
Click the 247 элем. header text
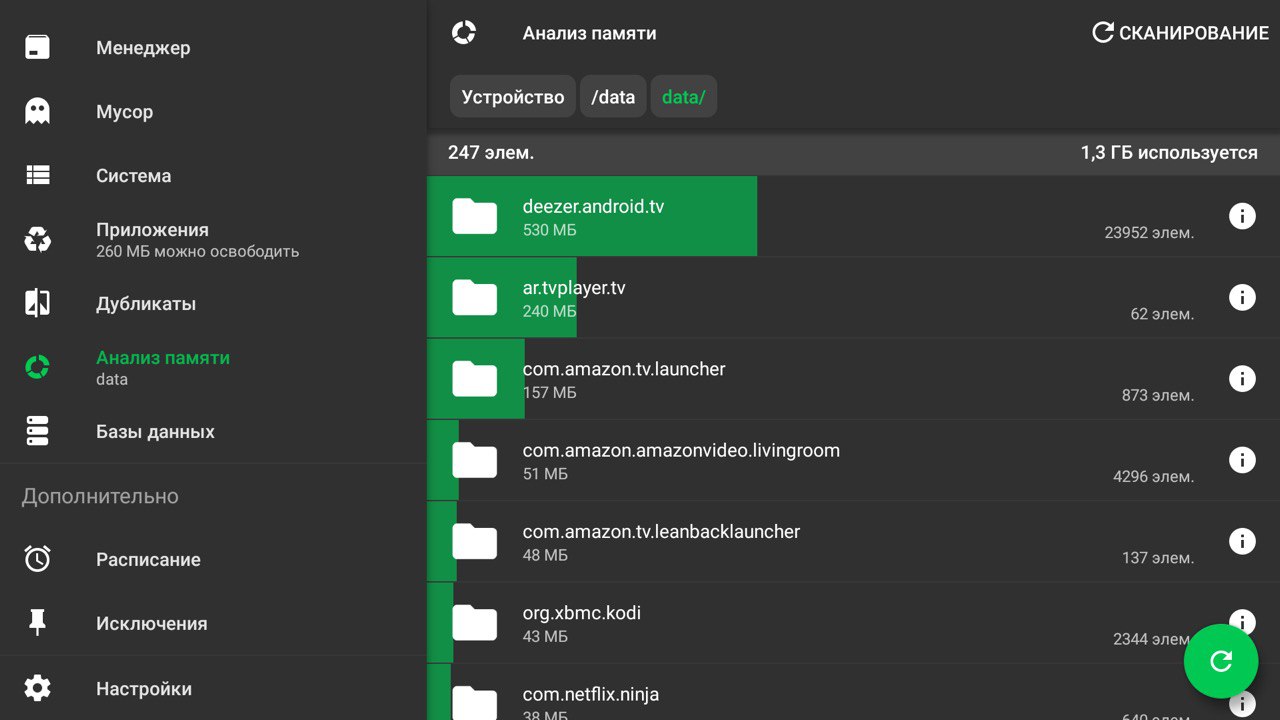491,153
